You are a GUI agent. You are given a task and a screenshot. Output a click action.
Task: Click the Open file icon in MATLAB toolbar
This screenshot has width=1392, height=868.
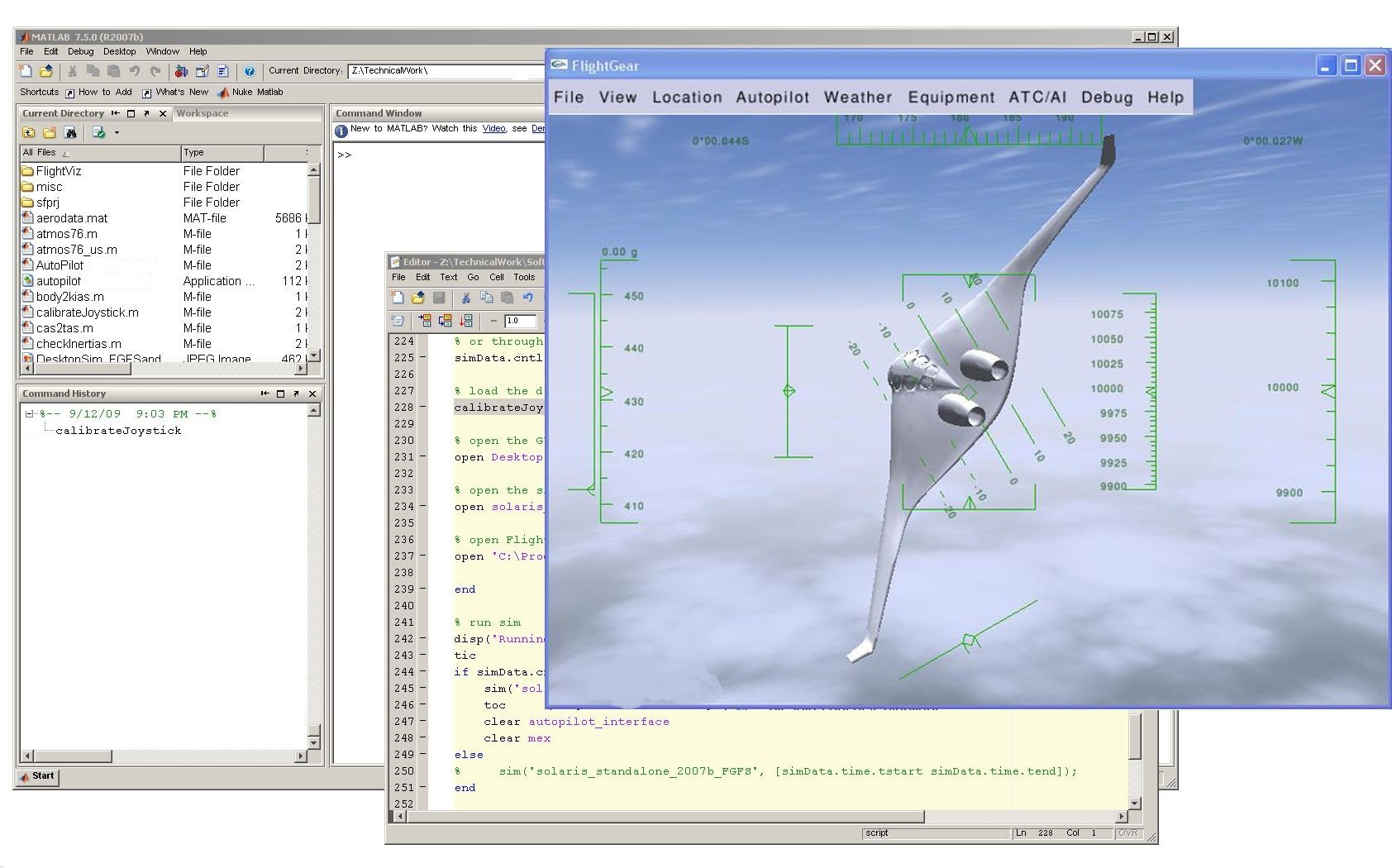(x=45, y=71)
